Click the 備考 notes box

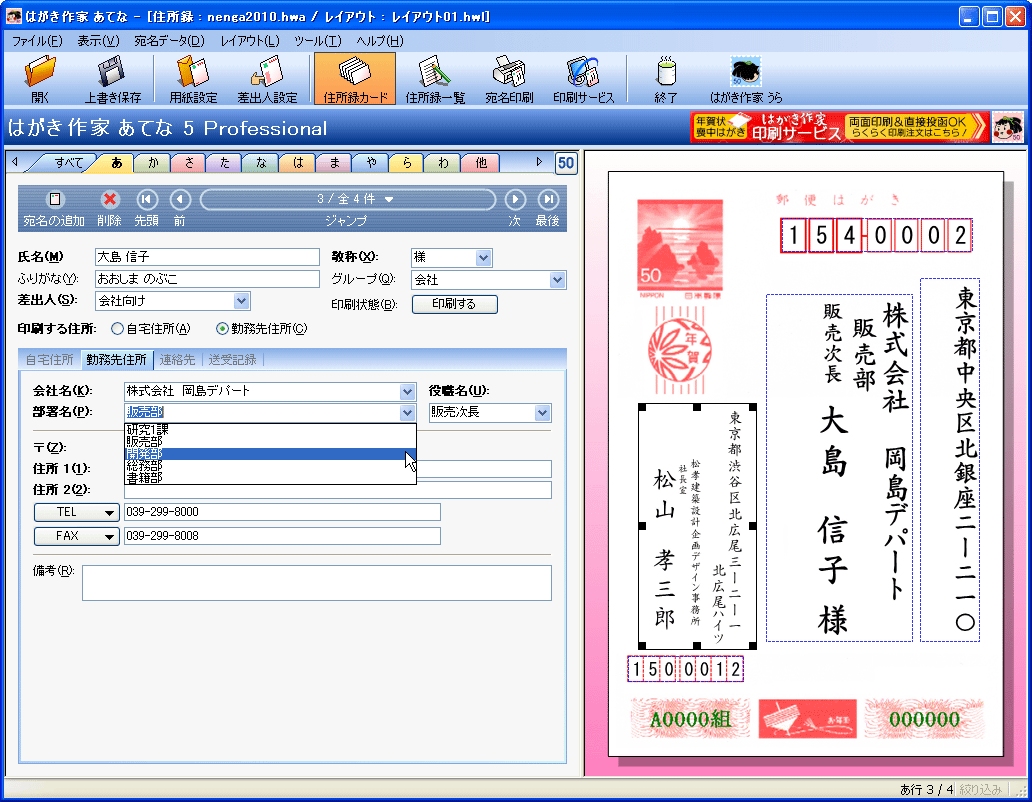[317, 583]
